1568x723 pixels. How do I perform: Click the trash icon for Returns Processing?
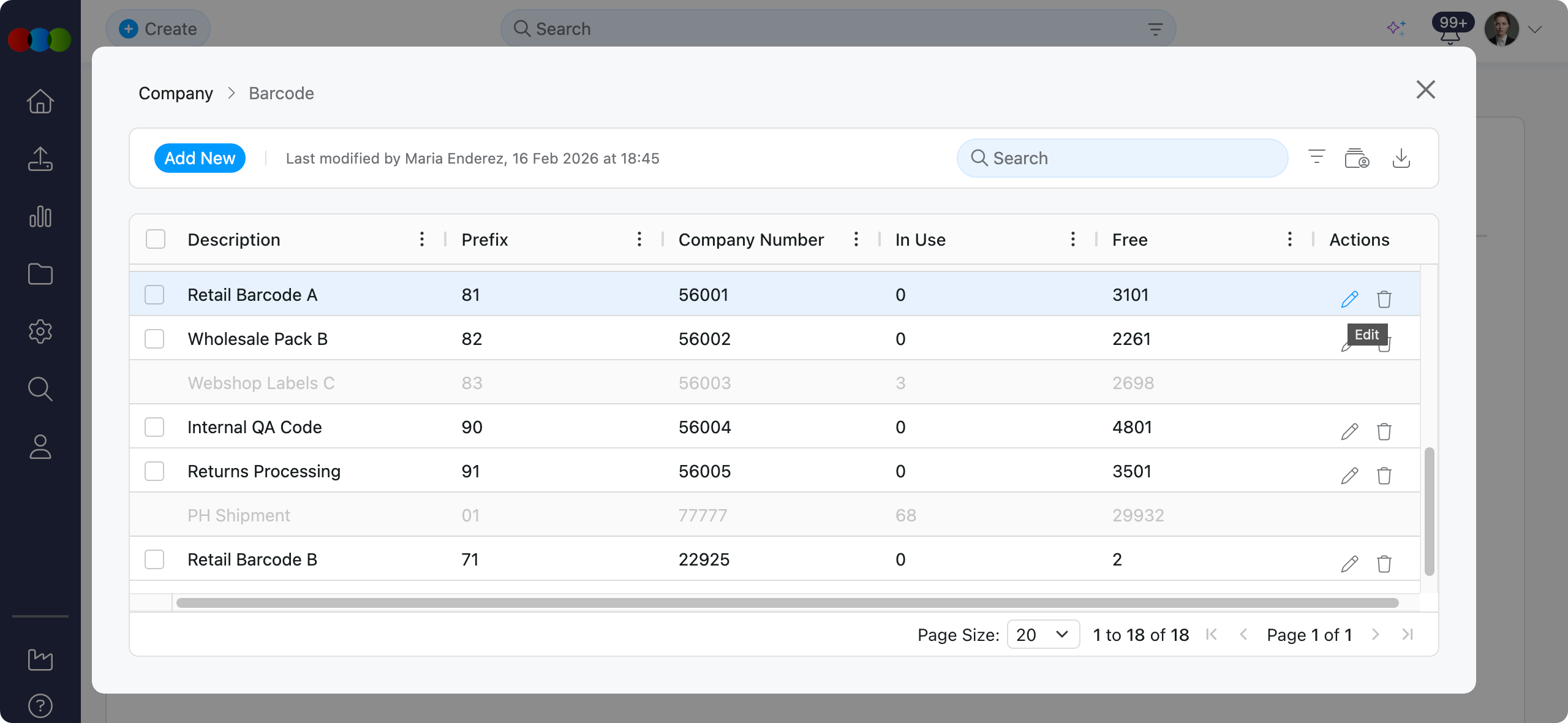tap(1384, 475)
